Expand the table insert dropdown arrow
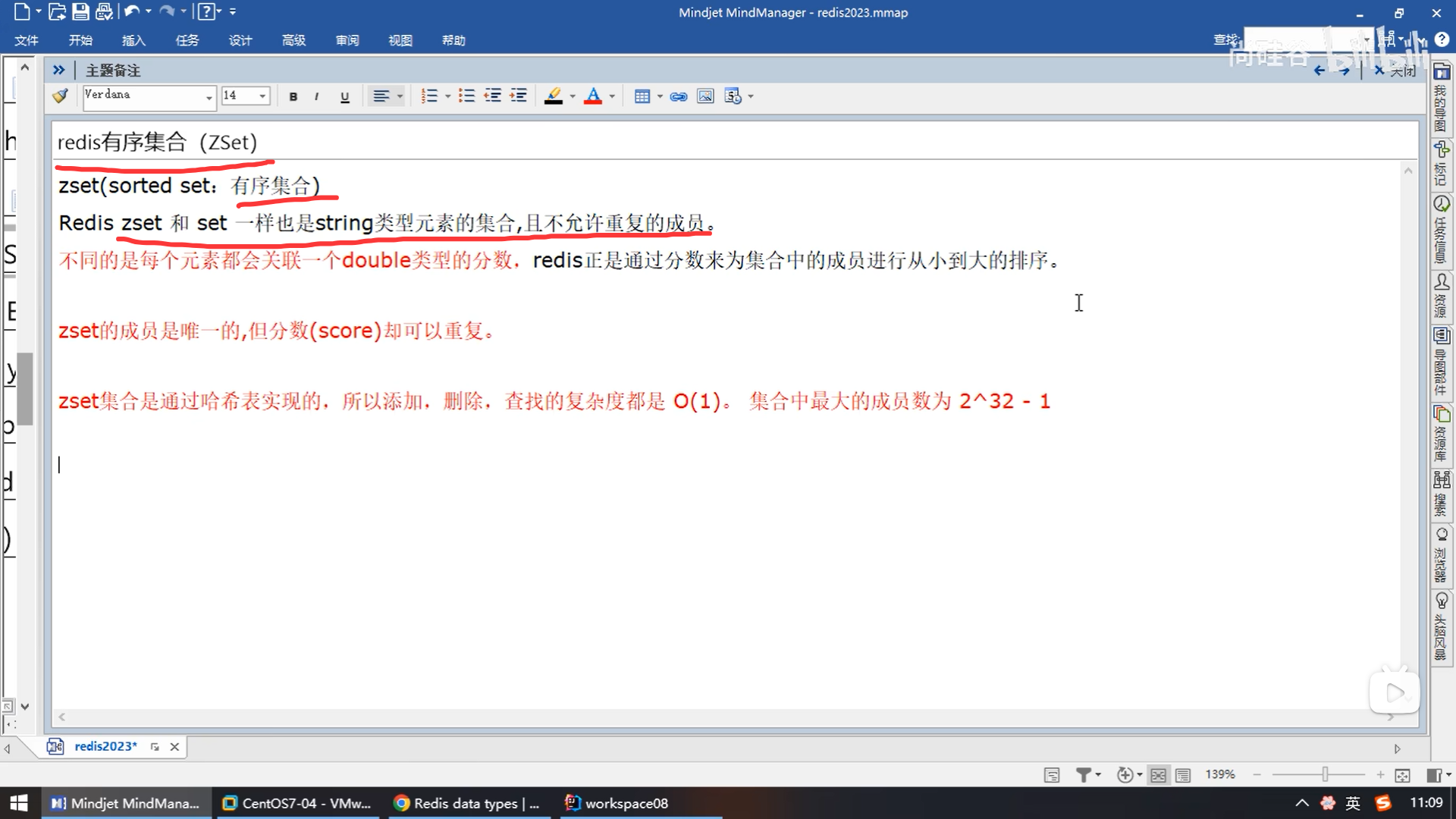 click(660, 96)
